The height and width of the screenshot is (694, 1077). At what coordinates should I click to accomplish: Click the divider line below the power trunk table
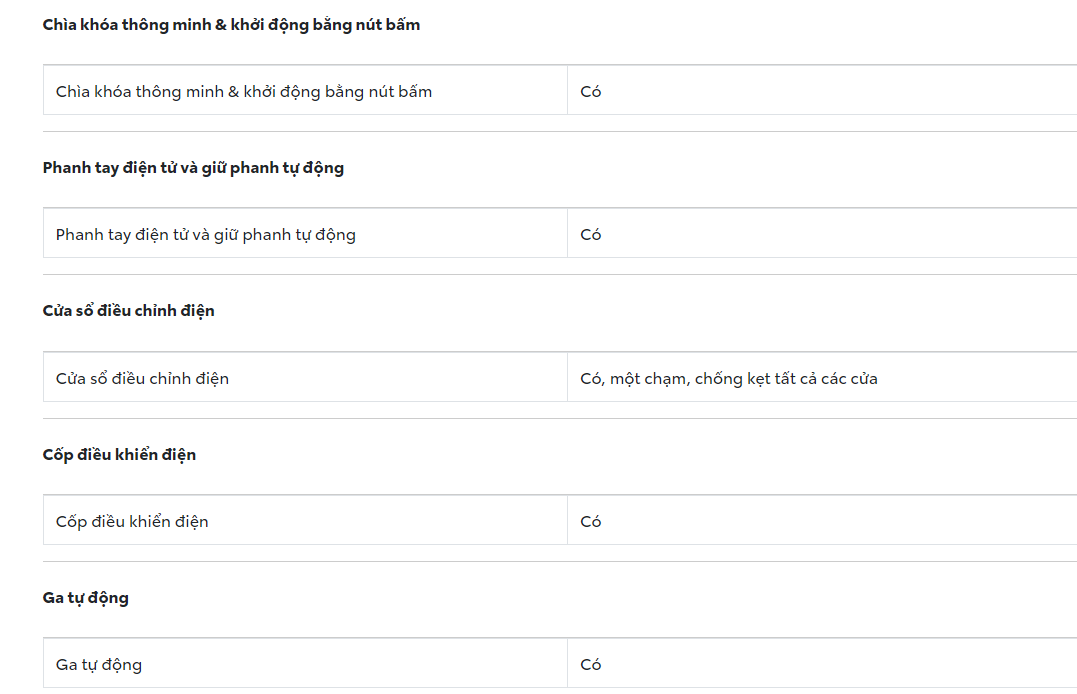click(560, 561)
